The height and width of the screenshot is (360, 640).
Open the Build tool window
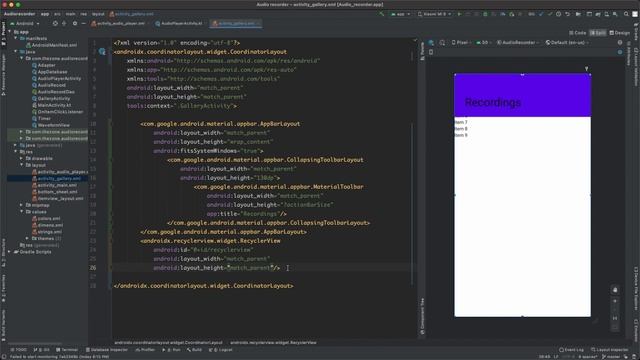pos(194,350)
